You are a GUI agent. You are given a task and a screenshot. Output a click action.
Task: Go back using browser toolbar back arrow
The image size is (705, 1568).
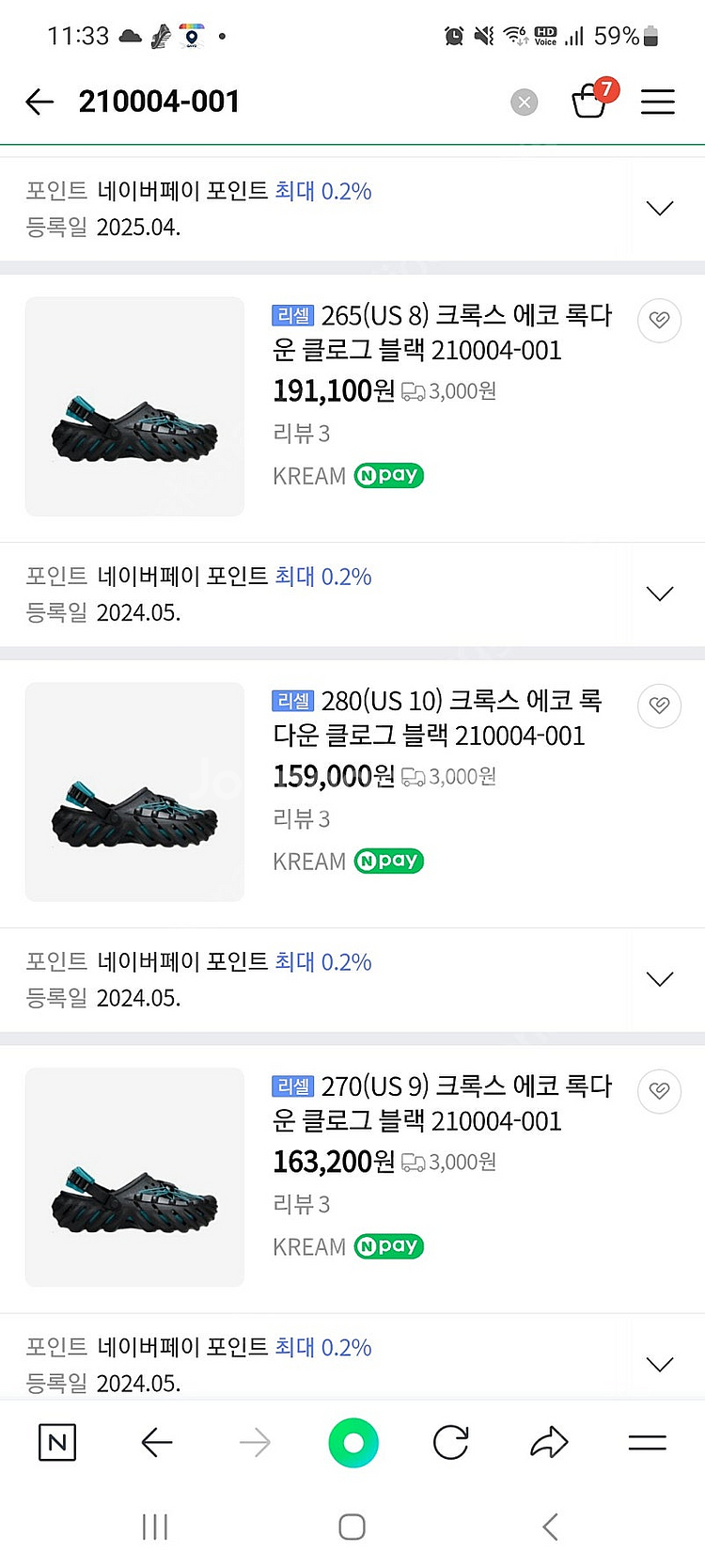(x=156, y=1442)
